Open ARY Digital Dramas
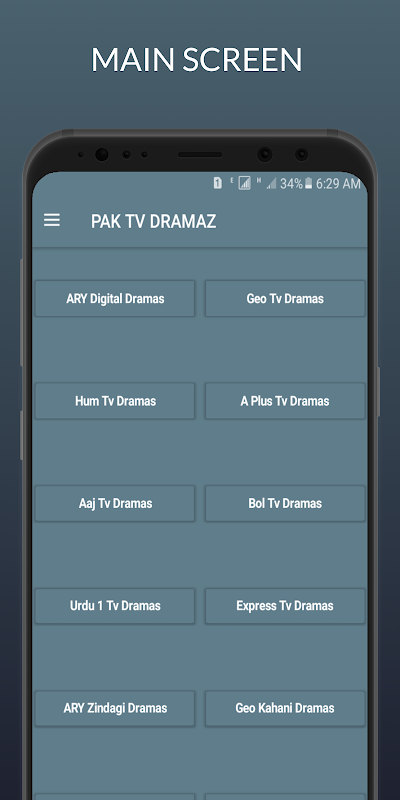 [x=115, y=298]
